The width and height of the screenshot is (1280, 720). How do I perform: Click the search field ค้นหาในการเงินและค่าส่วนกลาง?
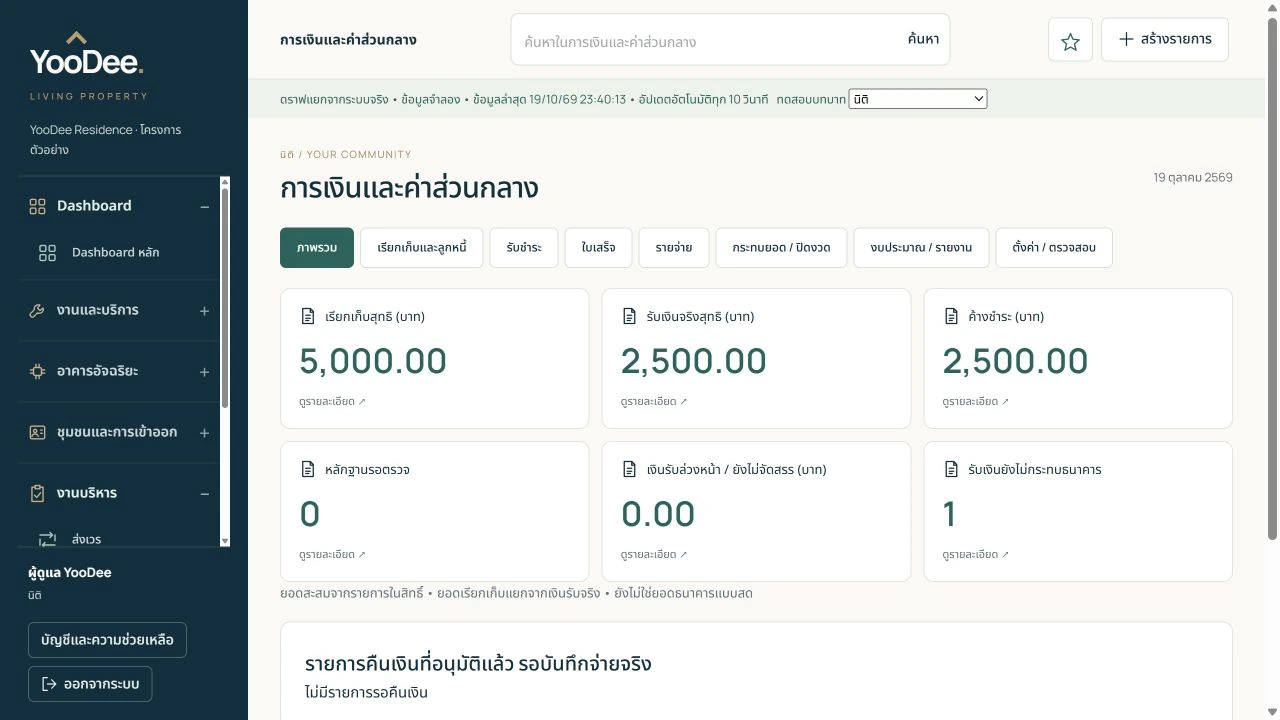705,41
